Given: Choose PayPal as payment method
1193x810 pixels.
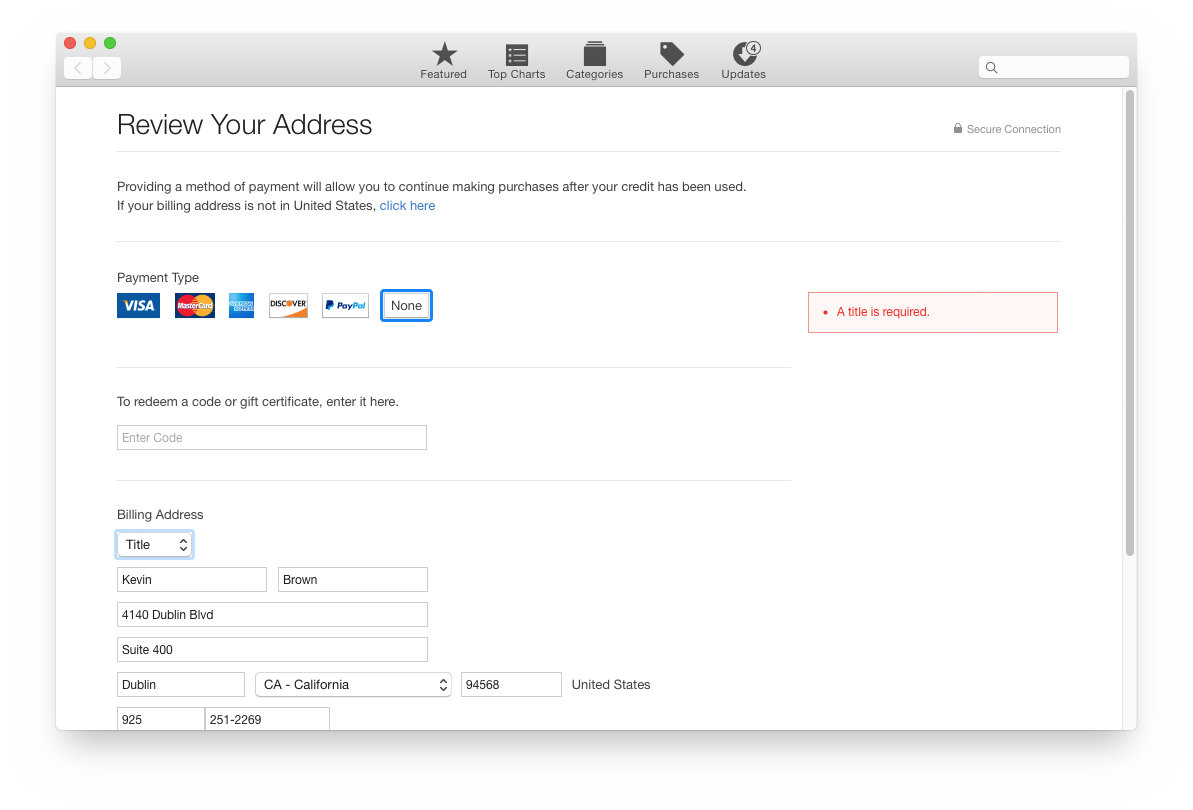Looking at the screenshot, I should coord(345,306).
